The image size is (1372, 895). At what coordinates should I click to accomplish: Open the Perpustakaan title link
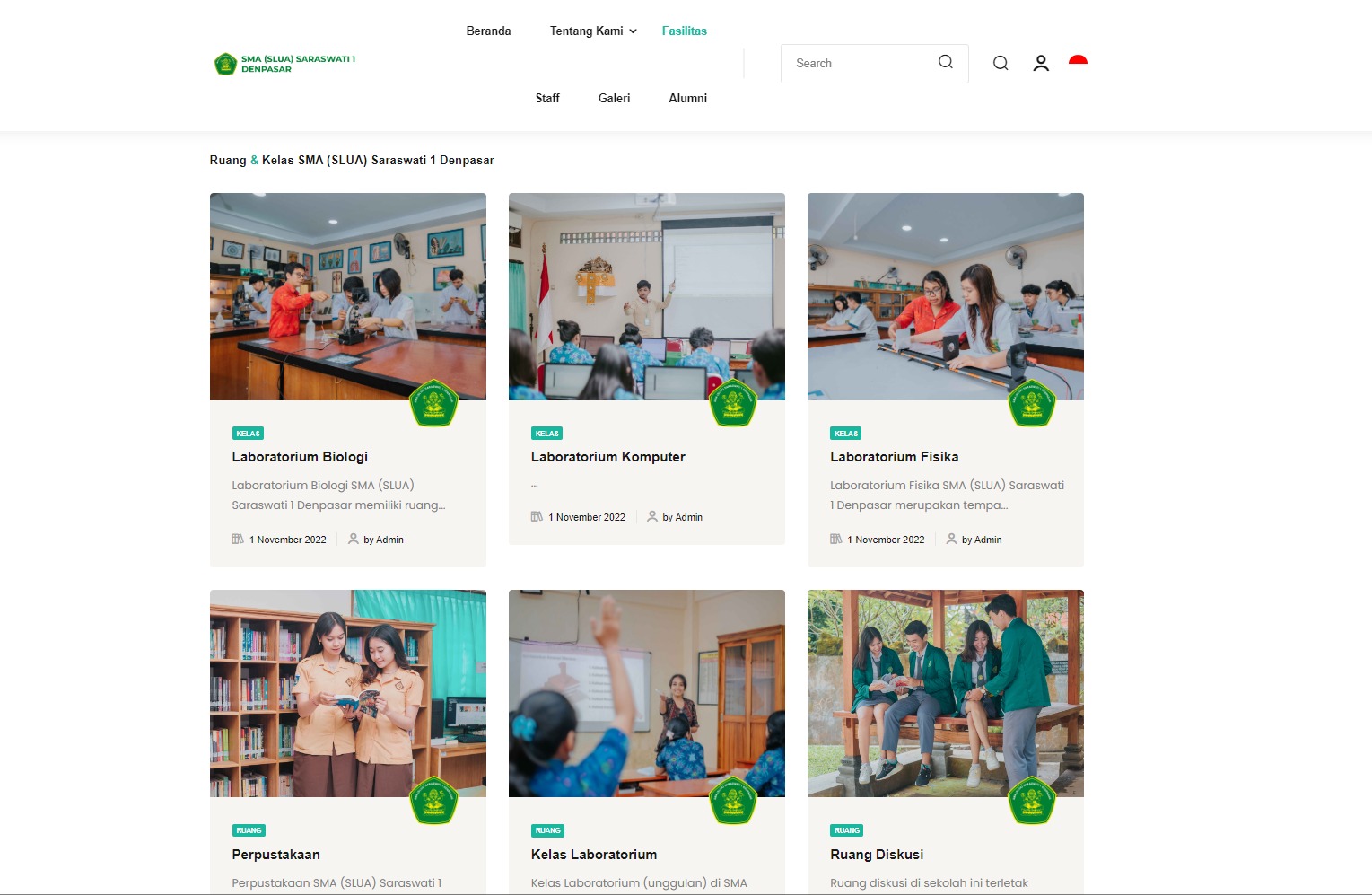click(x=275, y=855)
